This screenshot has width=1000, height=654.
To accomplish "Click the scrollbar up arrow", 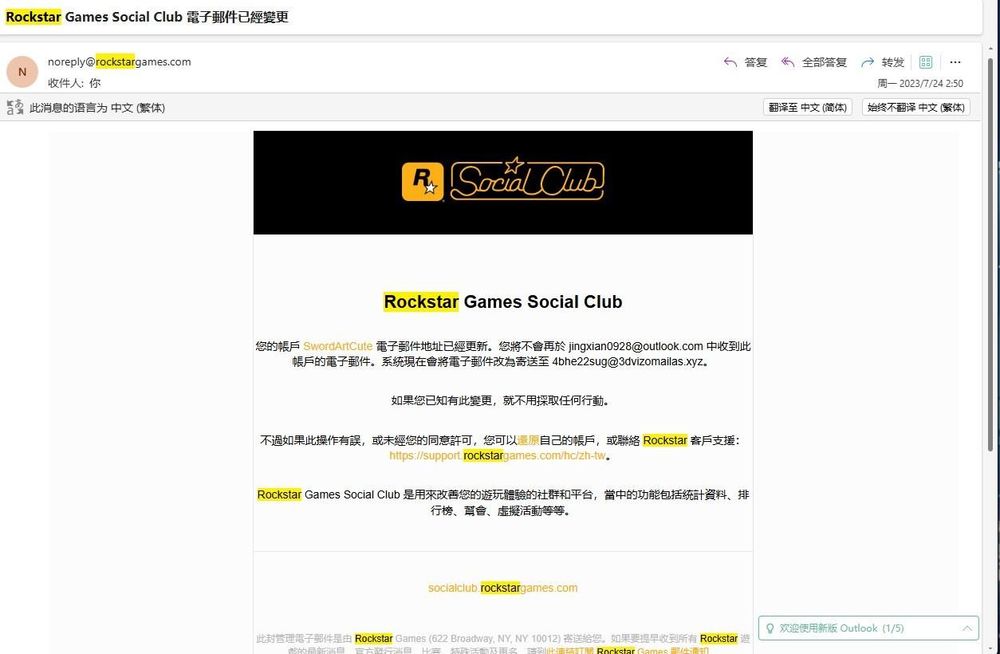I will tap(990, 49).
